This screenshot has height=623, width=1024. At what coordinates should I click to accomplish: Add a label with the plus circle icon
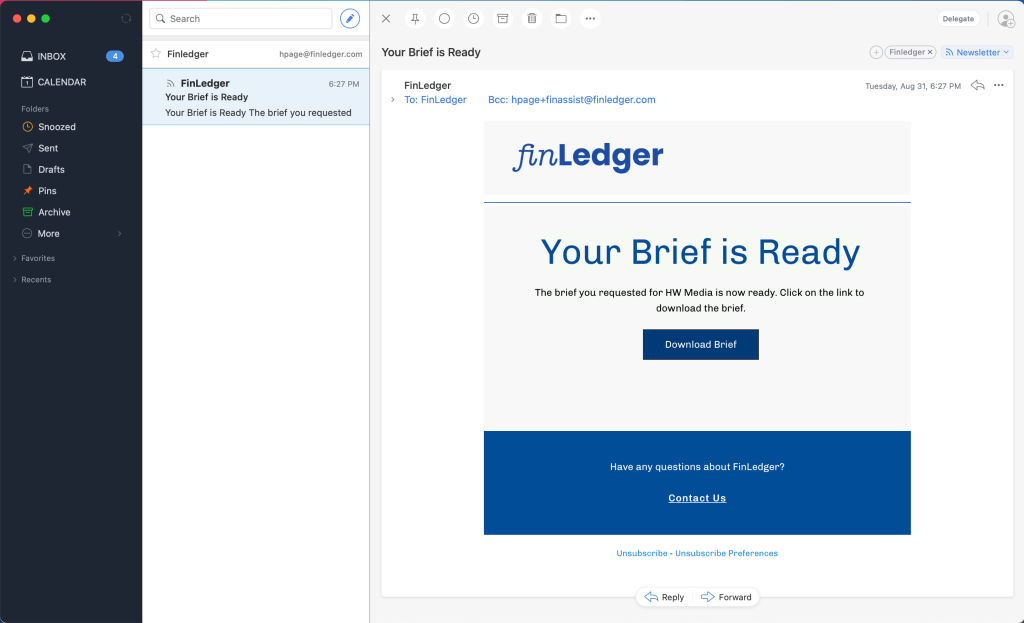[876, 52]
